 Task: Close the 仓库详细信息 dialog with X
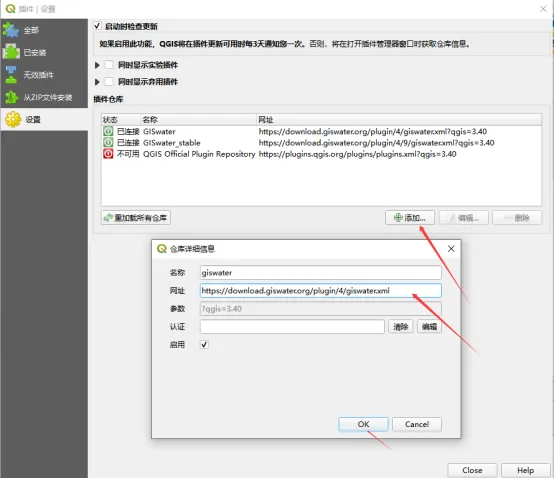[451, 249]
